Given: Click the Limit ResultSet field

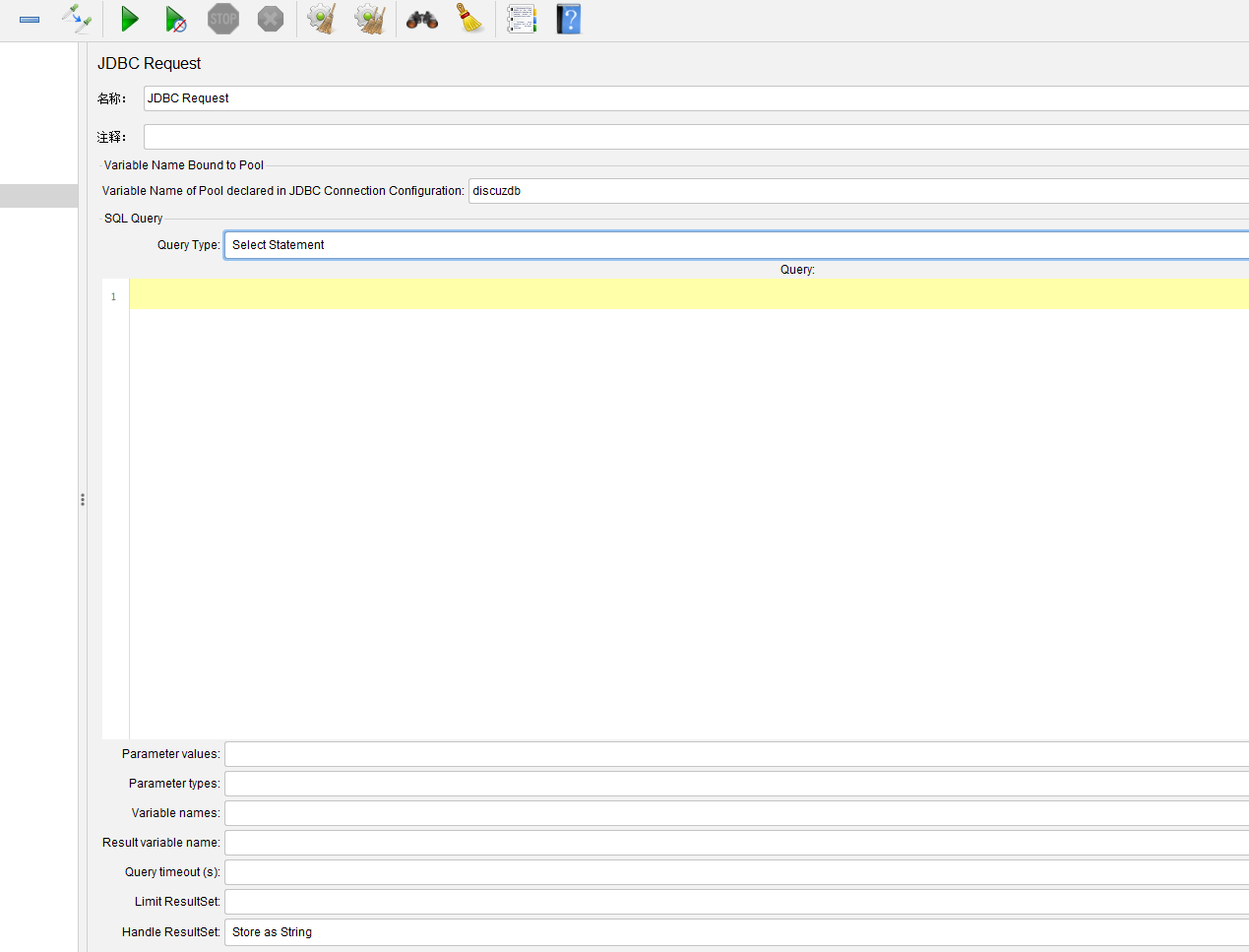Looking at the screenshot, I should point(736,902).
